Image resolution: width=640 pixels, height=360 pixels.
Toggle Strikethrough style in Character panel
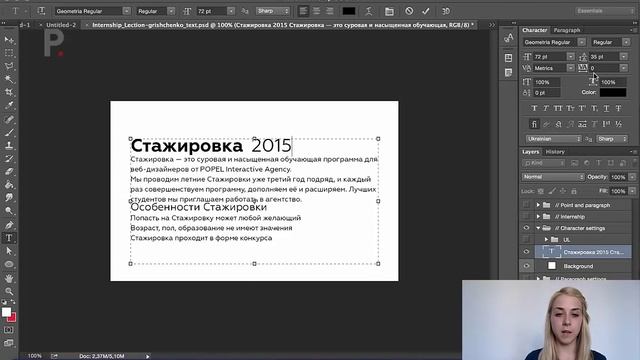[x=619, y=108]
